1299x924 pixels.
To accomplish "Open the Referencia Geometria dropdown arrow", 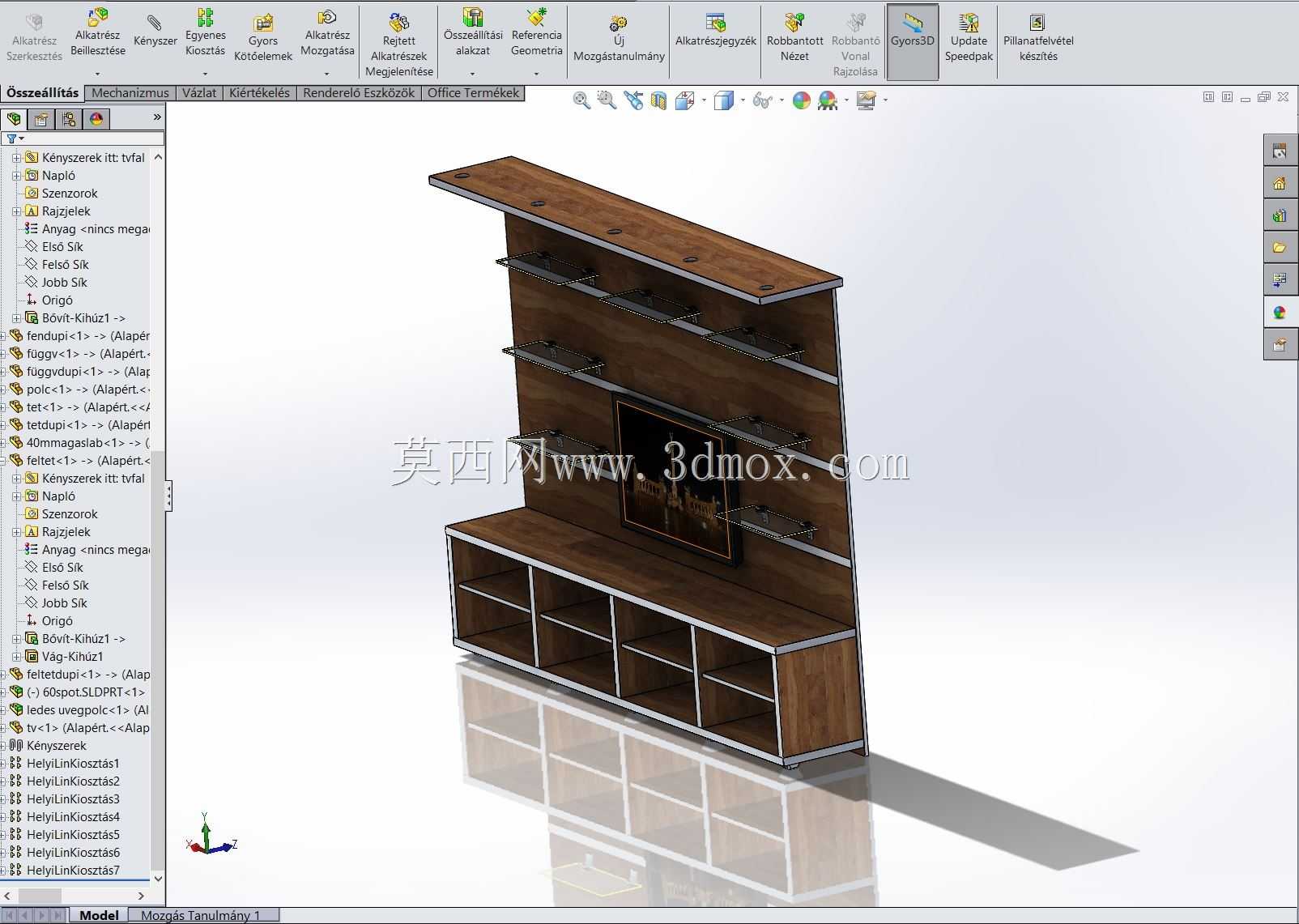I will tap(536, 74).
